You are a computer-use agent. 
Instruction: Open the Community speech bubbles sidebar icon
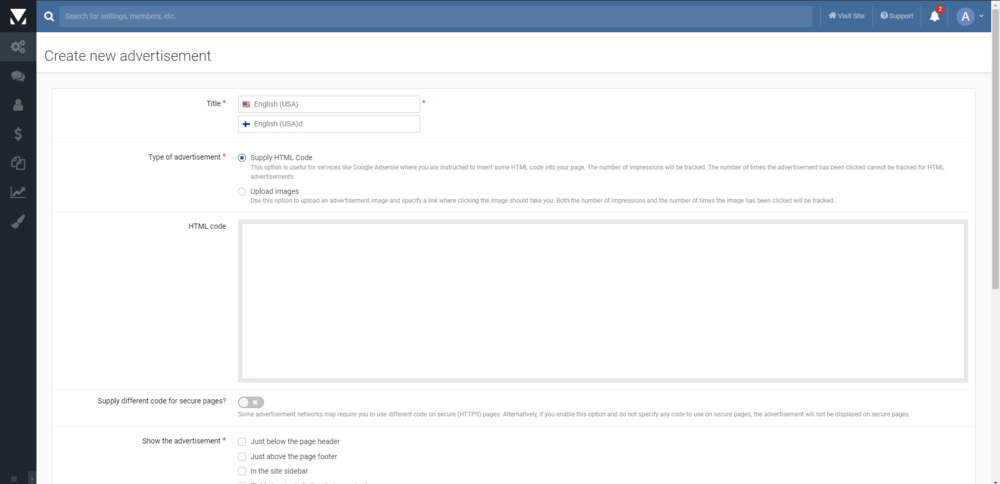pos(18,76)
